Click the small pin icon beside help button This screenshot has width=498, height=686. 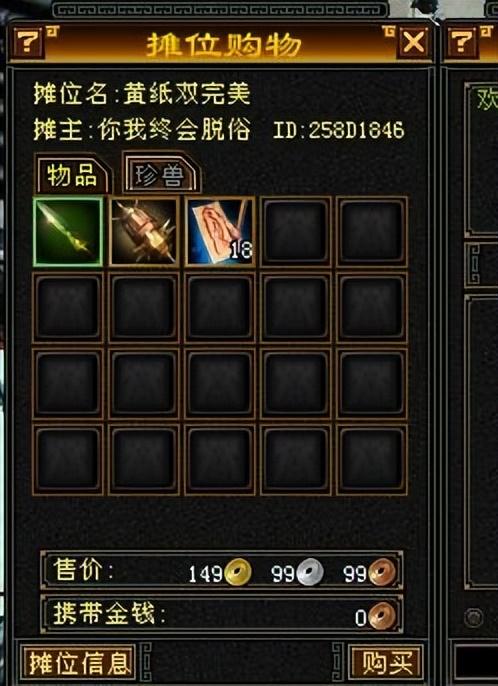tap(53, 32)
